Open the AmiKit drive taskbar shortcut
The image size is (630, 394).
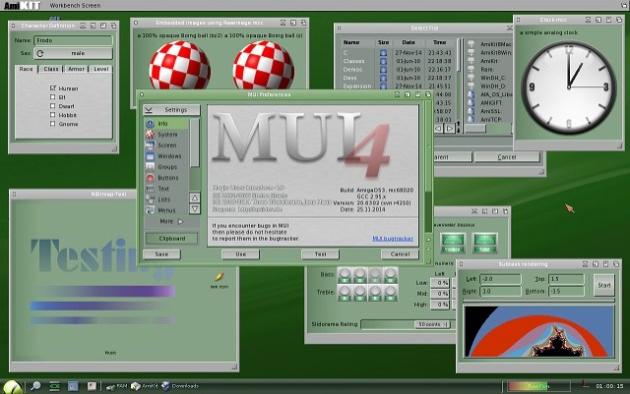pyautogui.click(x=144, y=386)
